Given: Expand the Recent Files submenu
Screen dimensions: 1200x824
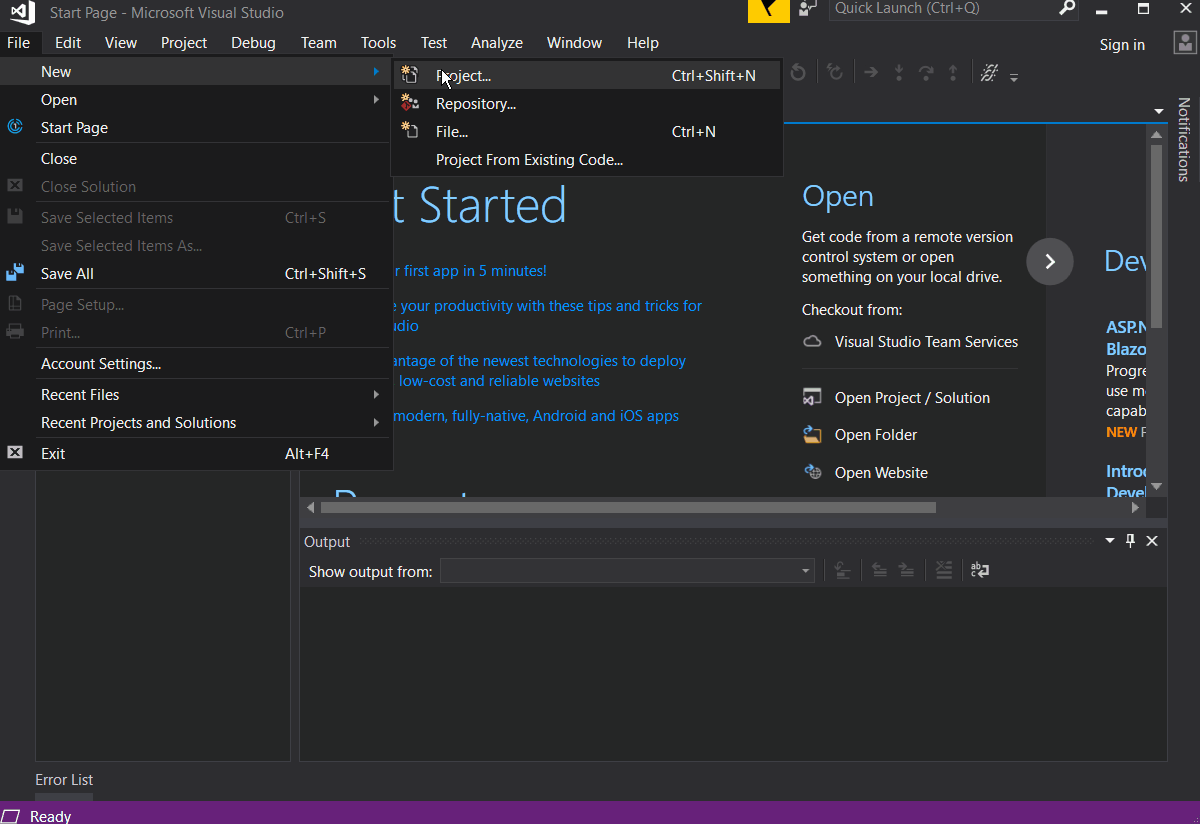Looking at the screenshot, I should (x=376, y=394).
